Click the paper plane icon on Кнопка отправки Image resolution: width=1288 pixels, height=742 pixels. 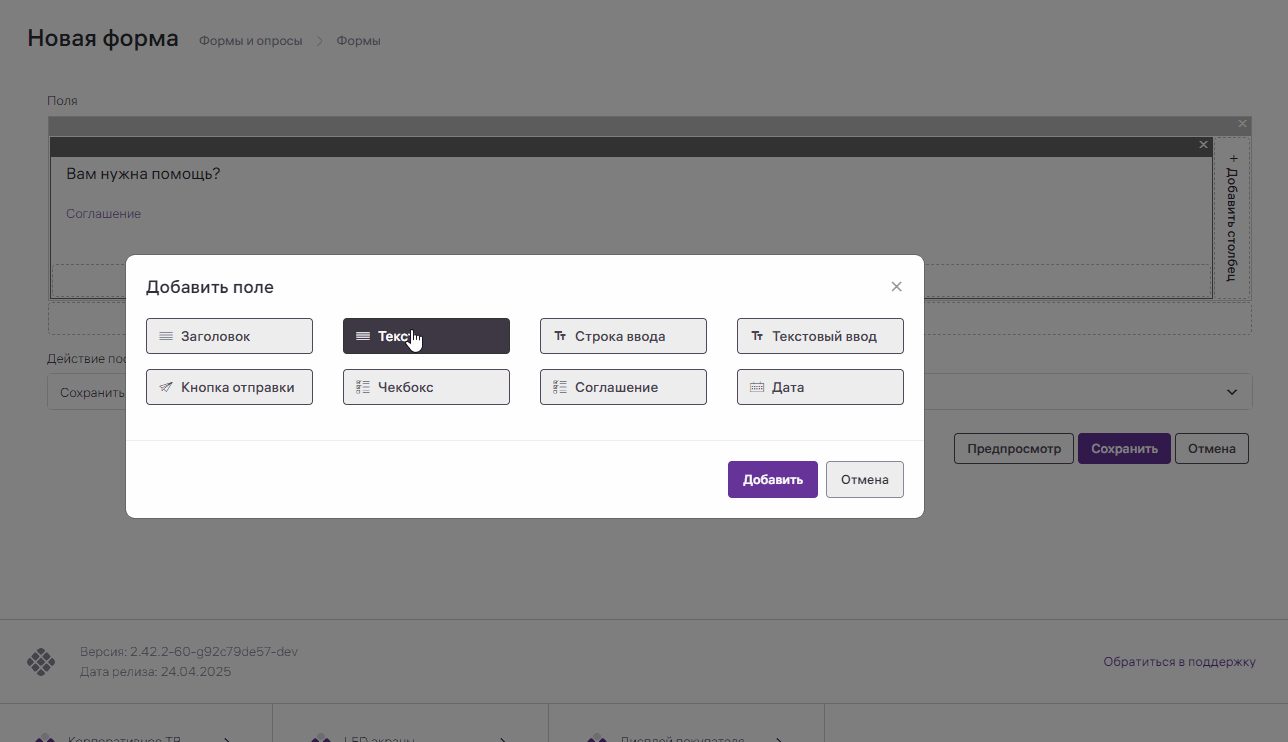coord(166,387)
